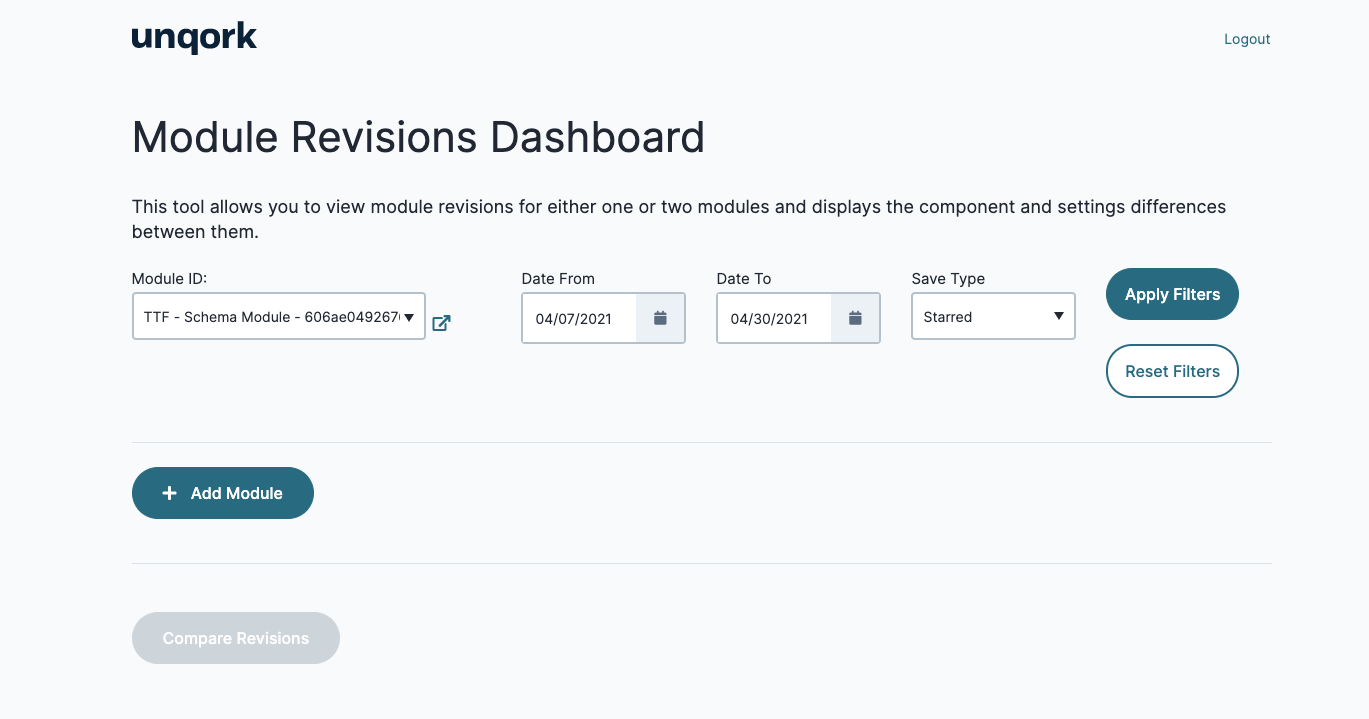This screenshot has height=719, width=1369.
Task: Click the Module Revisions Dashboard heading
Action: pos(418,137)
